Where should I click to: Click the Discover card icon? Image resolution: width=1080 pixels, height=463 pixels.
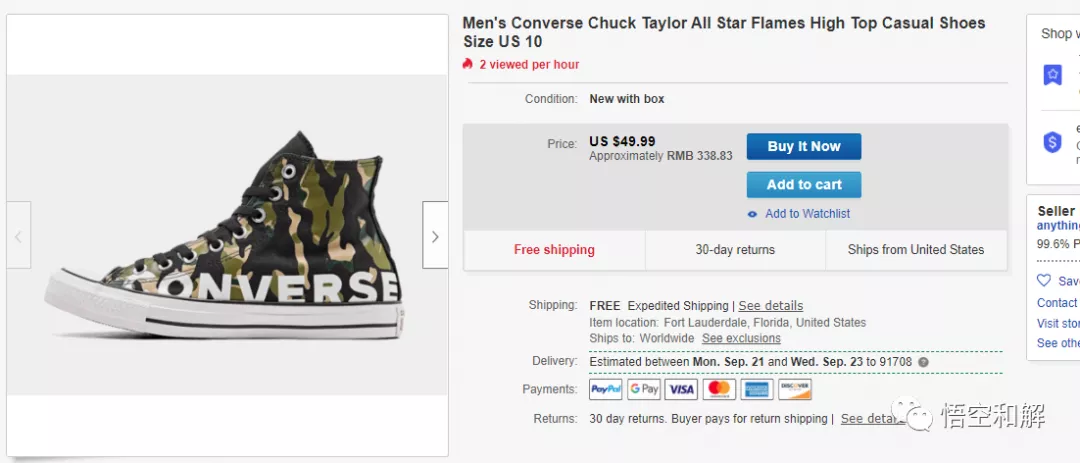point(795,390)
